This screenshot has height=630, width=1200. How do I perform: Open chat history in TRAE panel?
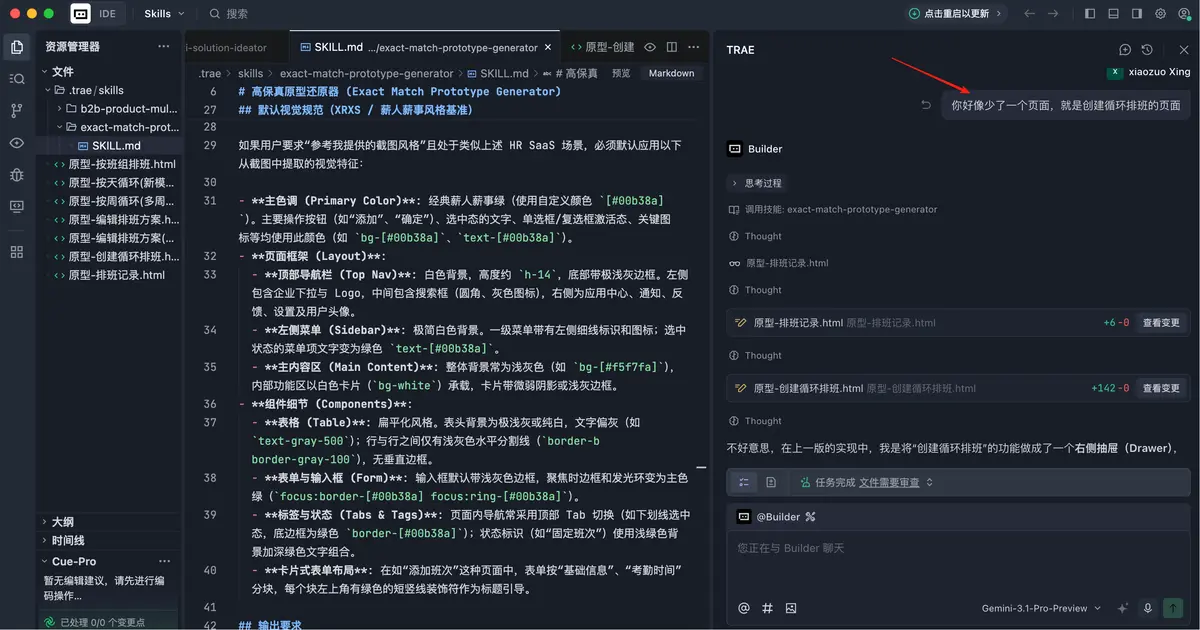point(1147,49)
